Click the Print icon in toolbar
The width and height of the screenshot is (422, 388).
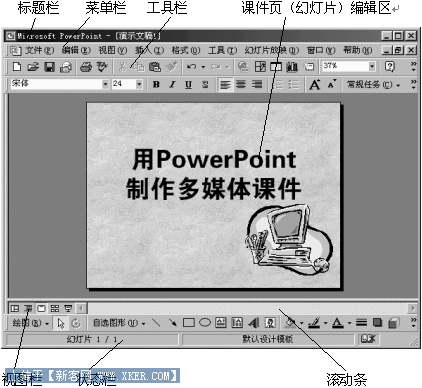(x=86, y=67)
